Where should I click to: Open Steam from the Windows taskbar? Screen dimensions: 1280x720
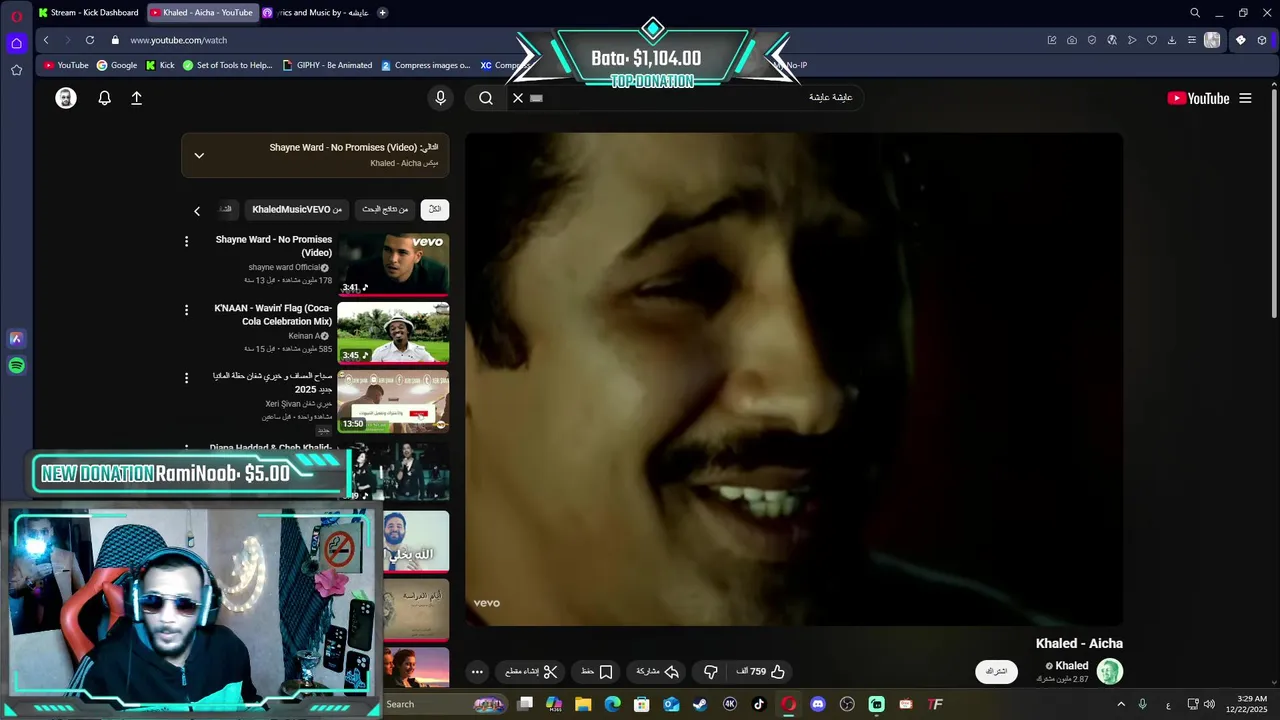click(x=700, y=704)
